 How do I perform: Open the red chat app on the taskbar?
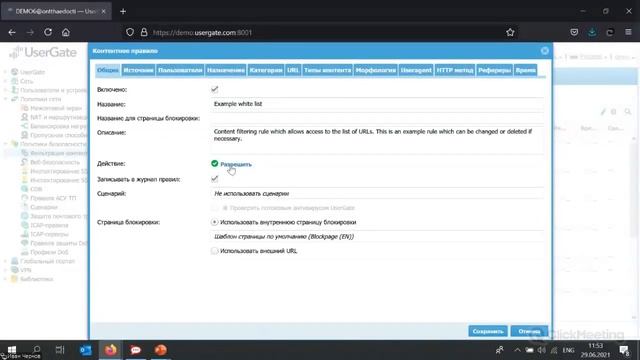pyautogui.click(x=136, y=350)
